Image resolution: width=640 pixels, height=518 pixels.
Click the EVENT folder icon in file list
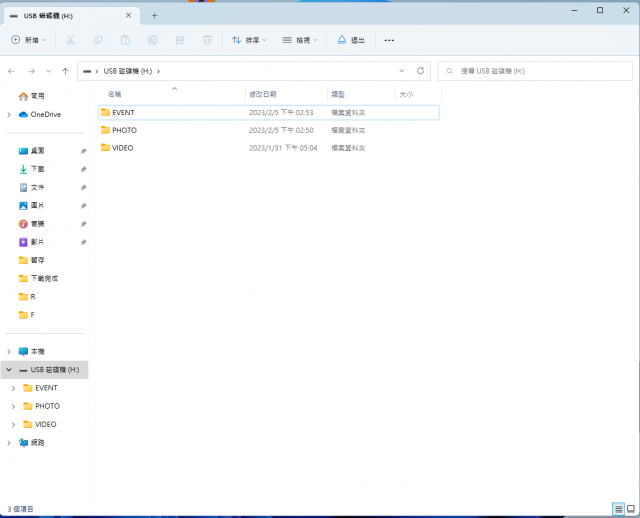click(x=105, y=112)
